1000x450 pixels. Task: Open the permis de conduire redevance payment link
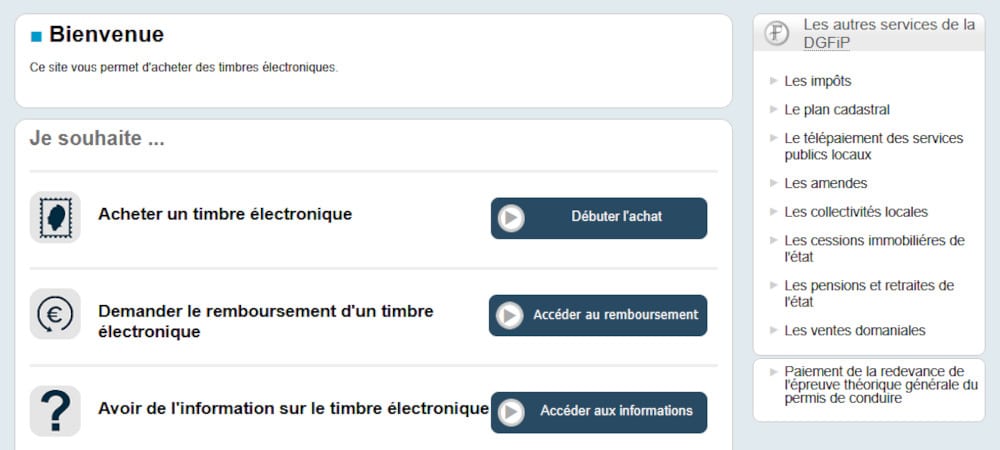coord(880,384)
